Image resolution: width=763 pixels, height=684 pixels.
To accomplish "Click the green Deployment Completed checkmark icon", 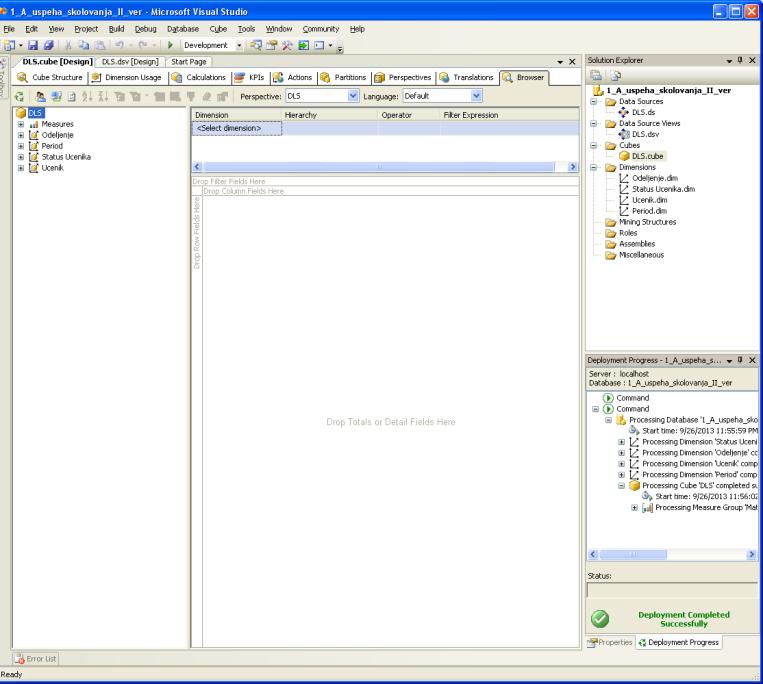I will pyautogui.click(x=600, y=619).
